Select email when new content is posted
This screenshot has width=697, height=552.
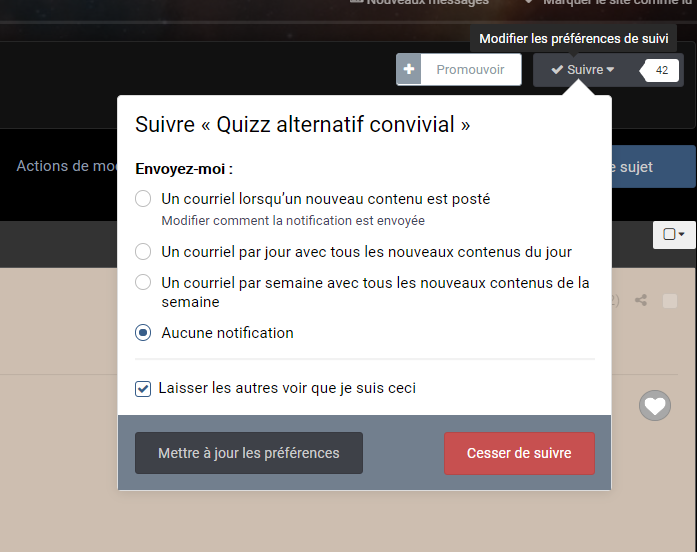[143, 199]
